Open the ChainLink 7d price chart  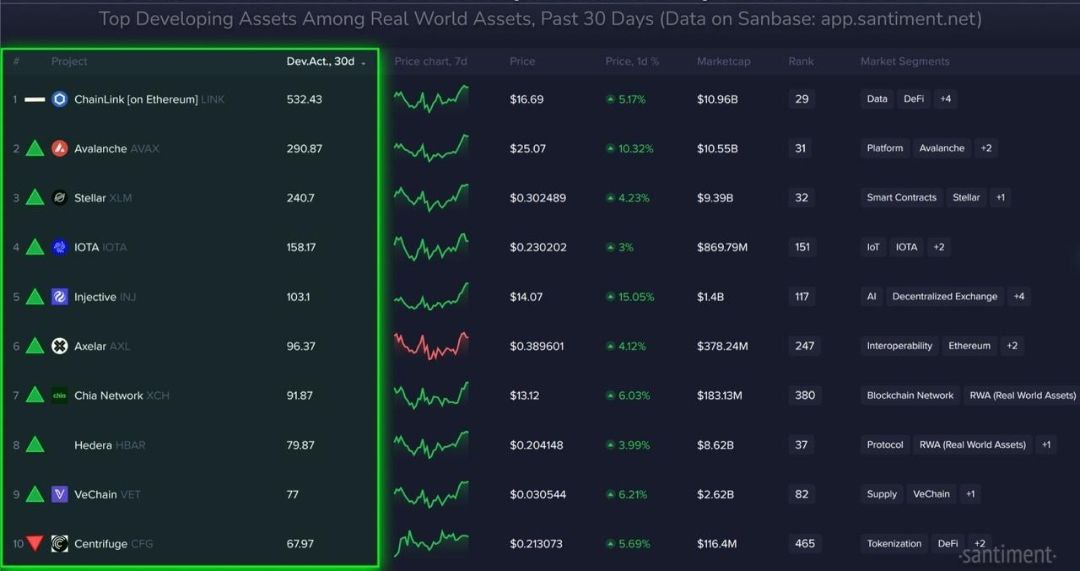(x=431, y=99)
